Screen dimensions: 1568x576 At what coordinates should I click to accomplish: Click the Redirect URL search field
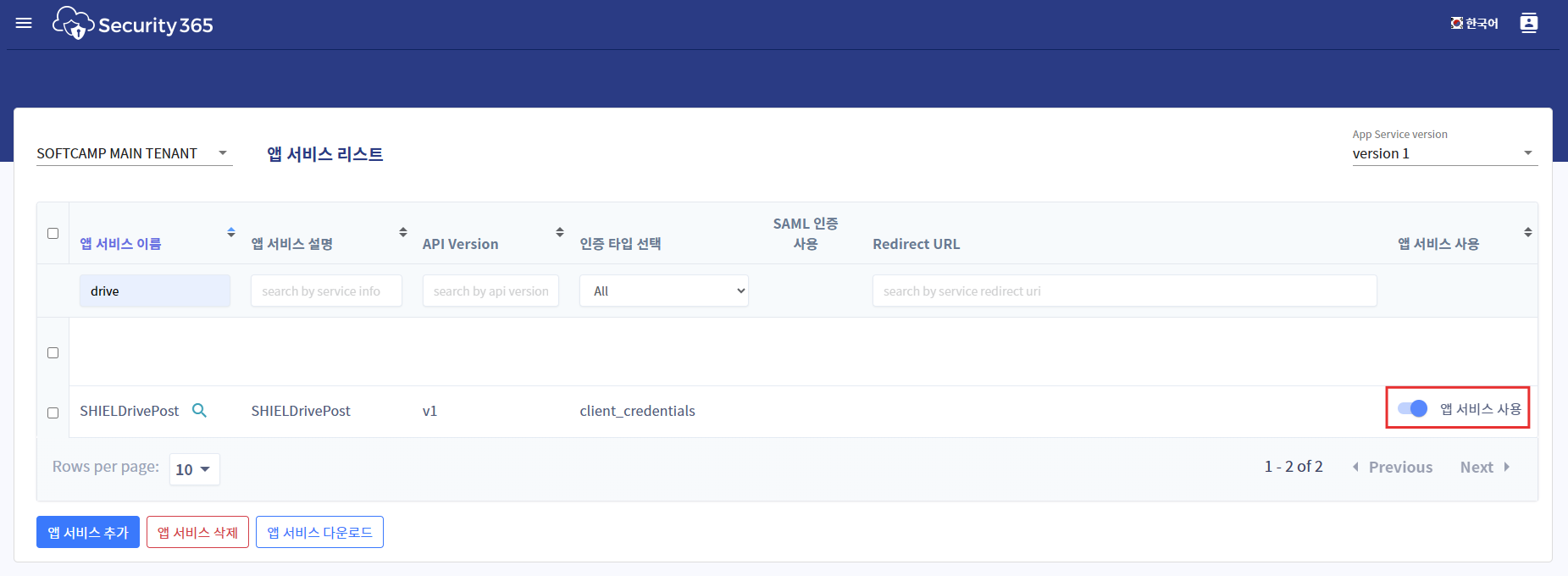pos(1123,291)
